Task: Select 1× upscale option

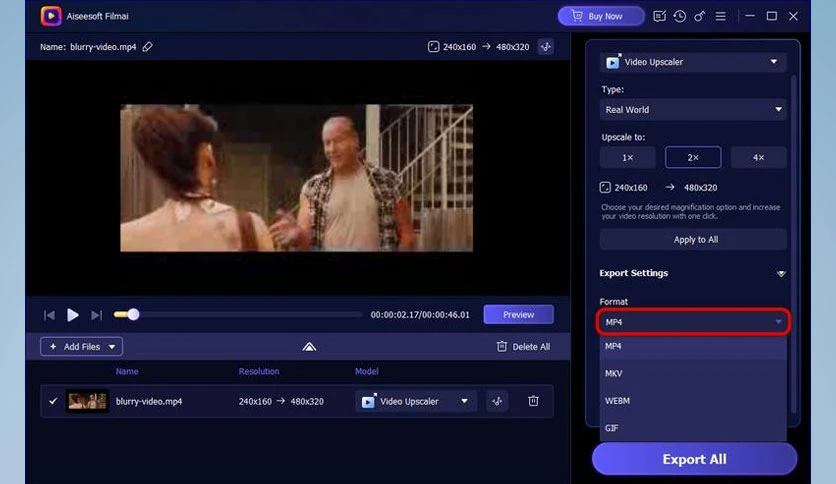Action: pyautogui.click(x=628, y=157)
